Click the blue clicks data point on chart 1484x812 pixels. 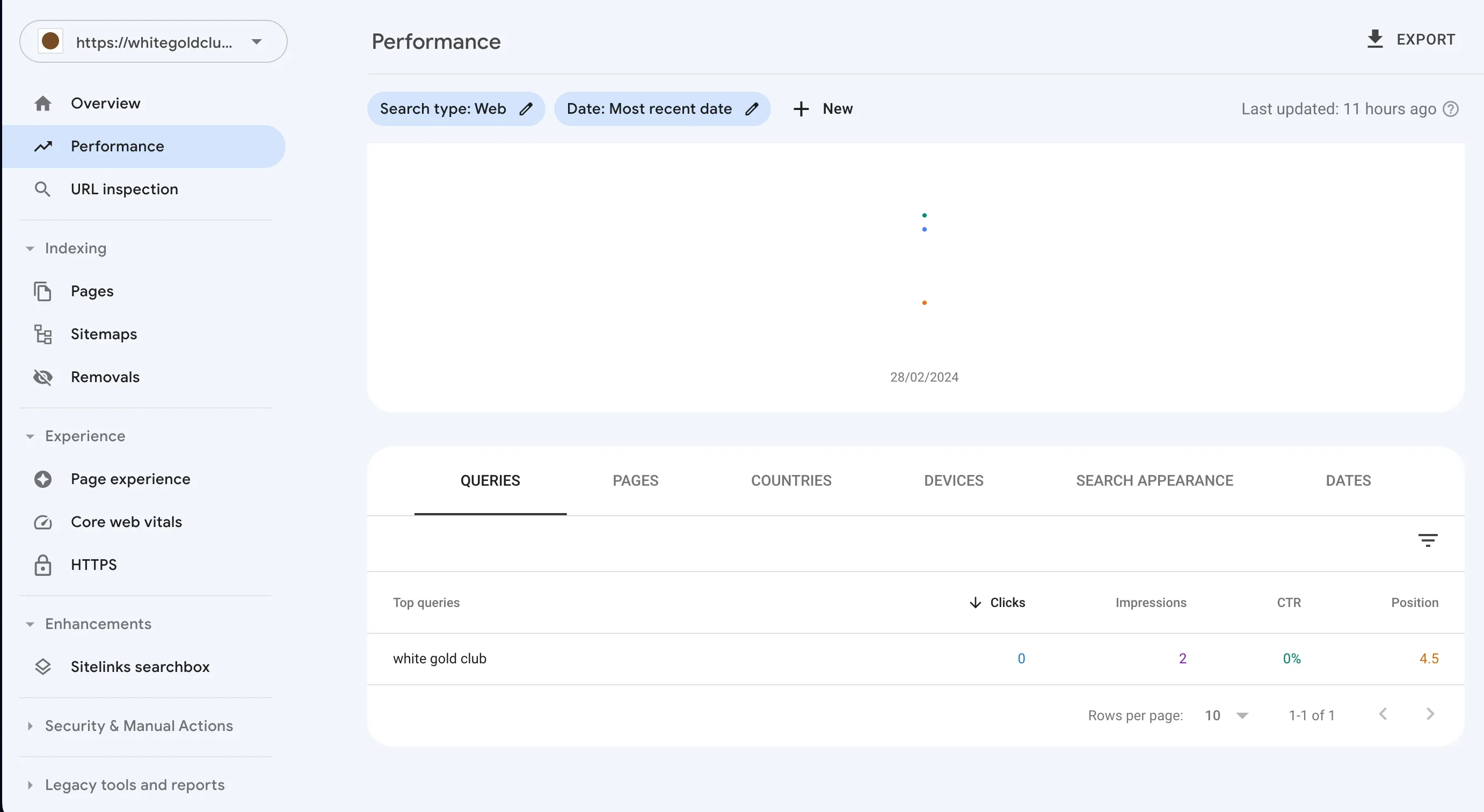[924, 229]
